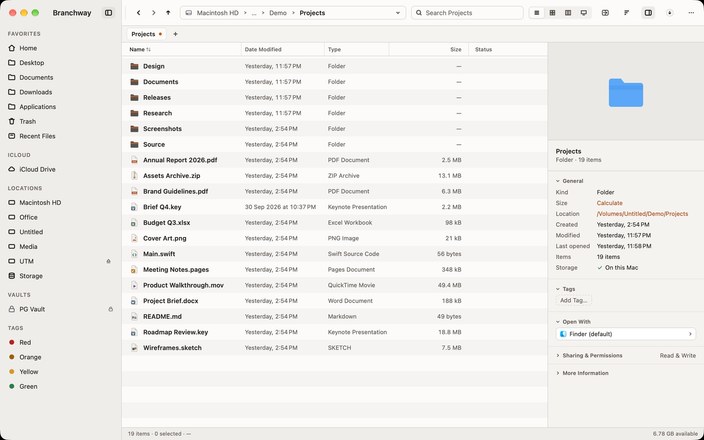Viewport: 704px width, 440px height.
Task: Click the eject icon next to UTM
Action: [108, 261]
